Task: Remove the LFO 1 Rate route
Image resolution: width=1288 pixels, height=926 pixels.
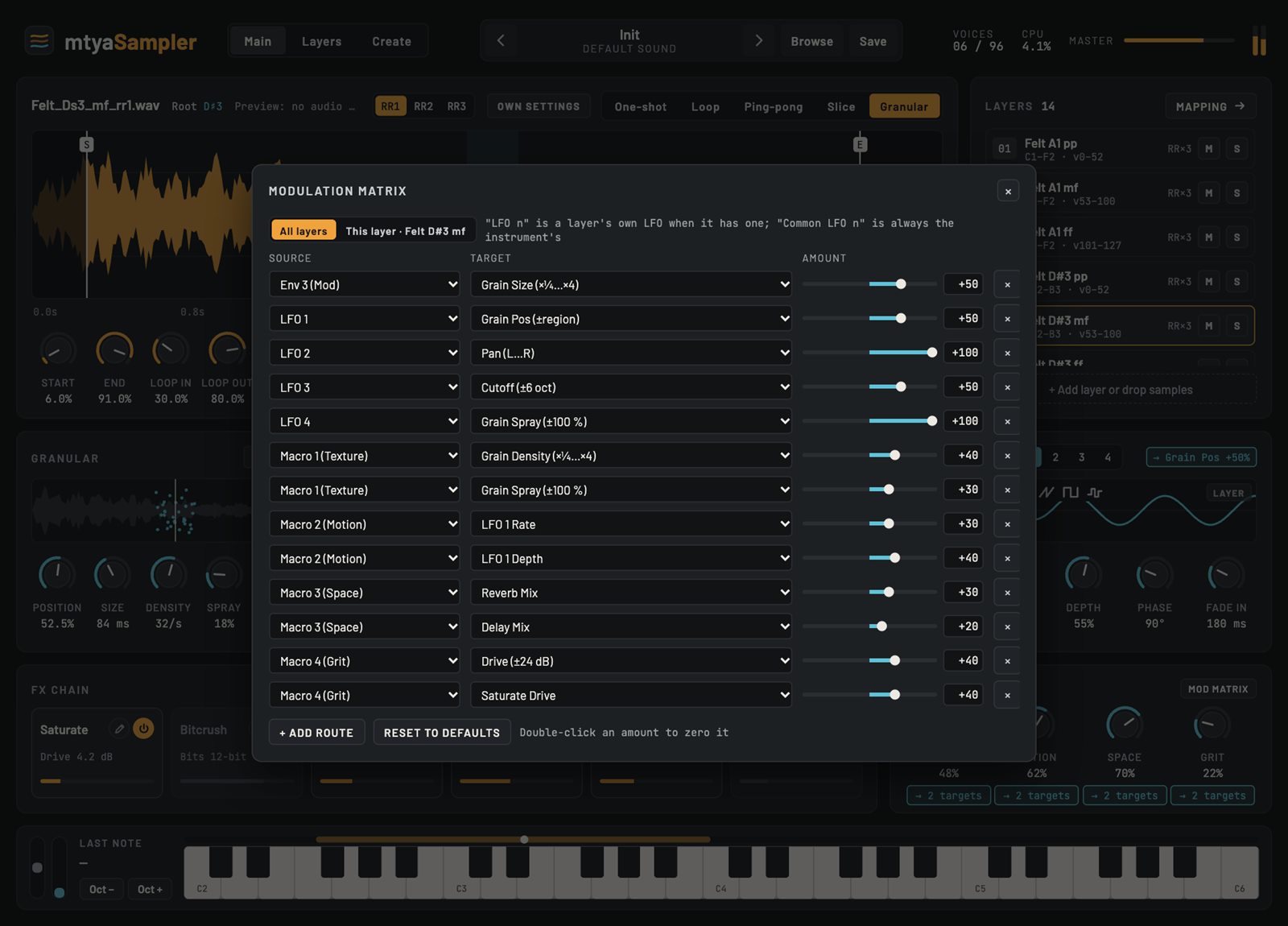Action: pos(1007,524)
